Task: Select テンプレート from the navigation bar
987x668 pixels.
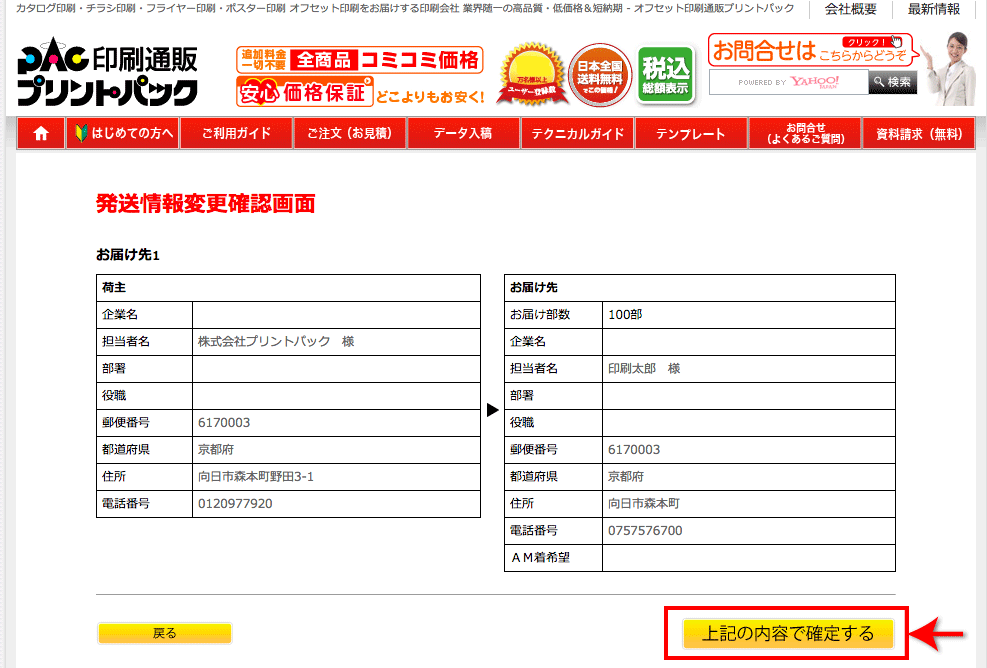Action: (x=691, y=132)
